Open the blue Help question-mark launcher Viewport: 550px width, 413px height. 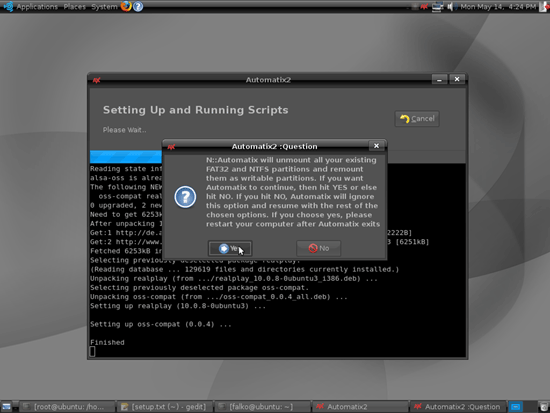click(x=138, y=6)
